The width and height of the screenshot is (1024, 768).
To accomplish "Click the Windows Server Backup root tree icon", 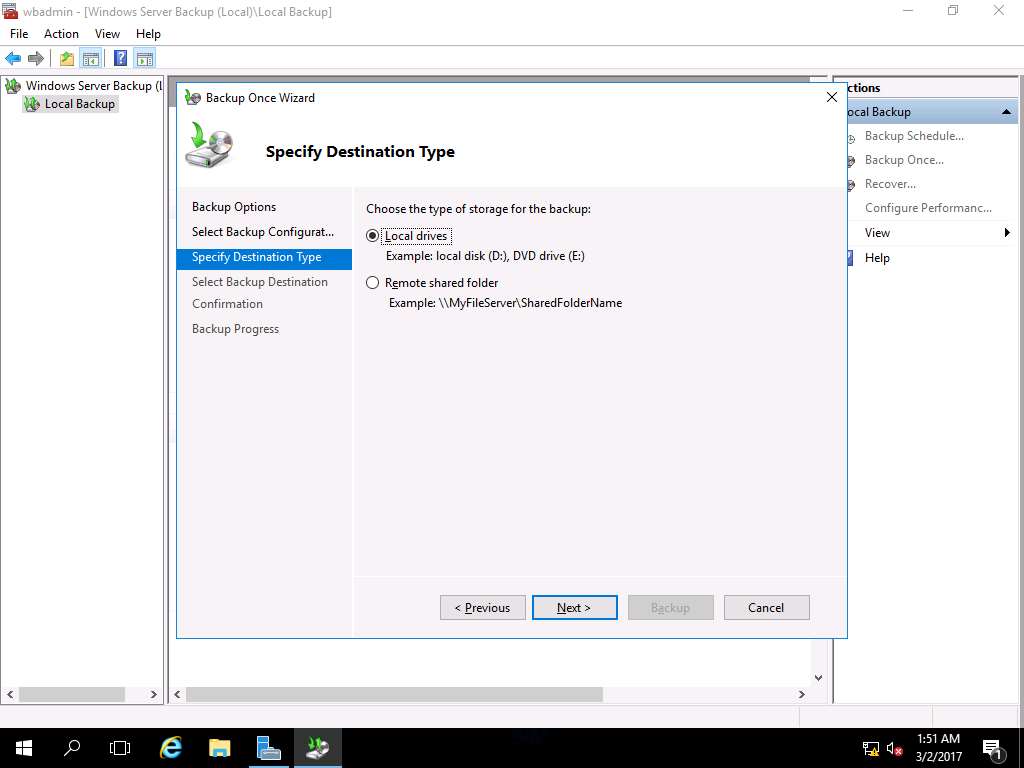I will click(x=13, y=86).
